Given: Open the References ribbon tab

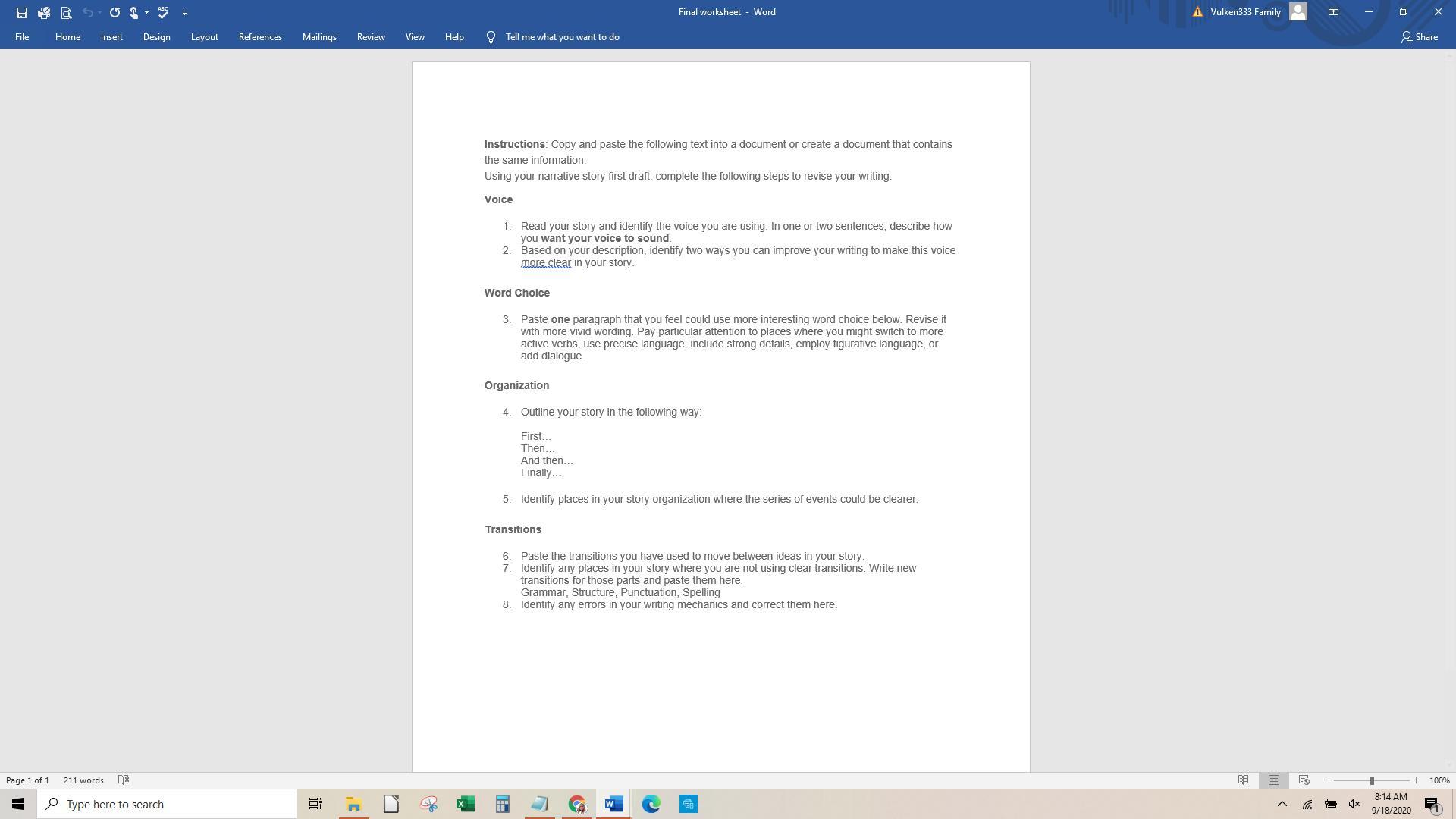Looking at the screenshot, I should pyautogui.click(x=260, y=36).
